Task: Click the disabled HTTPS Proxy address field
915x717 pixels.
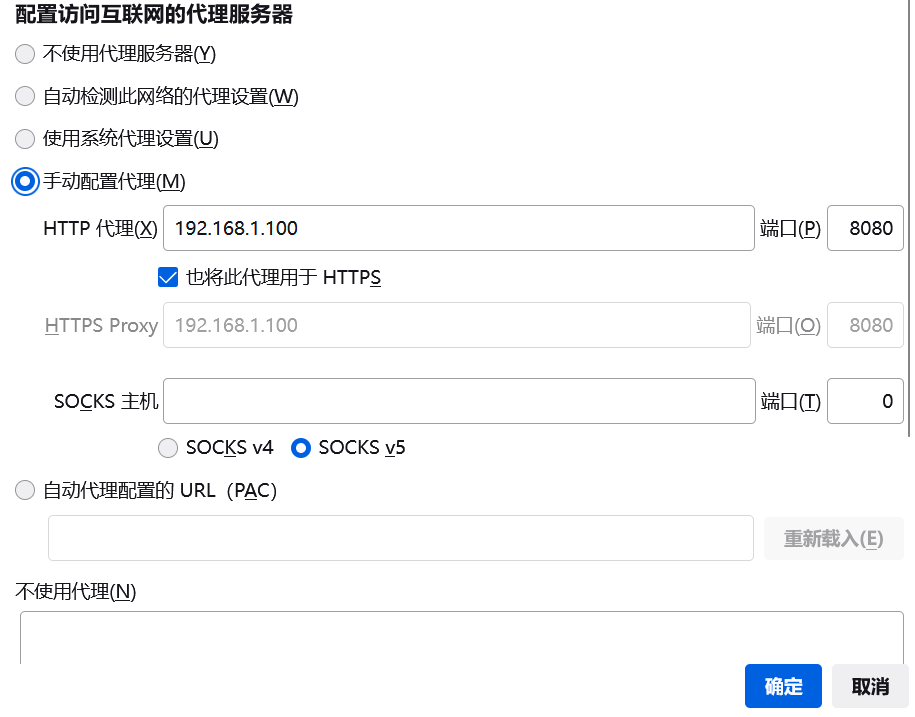Action: (456, 325)
